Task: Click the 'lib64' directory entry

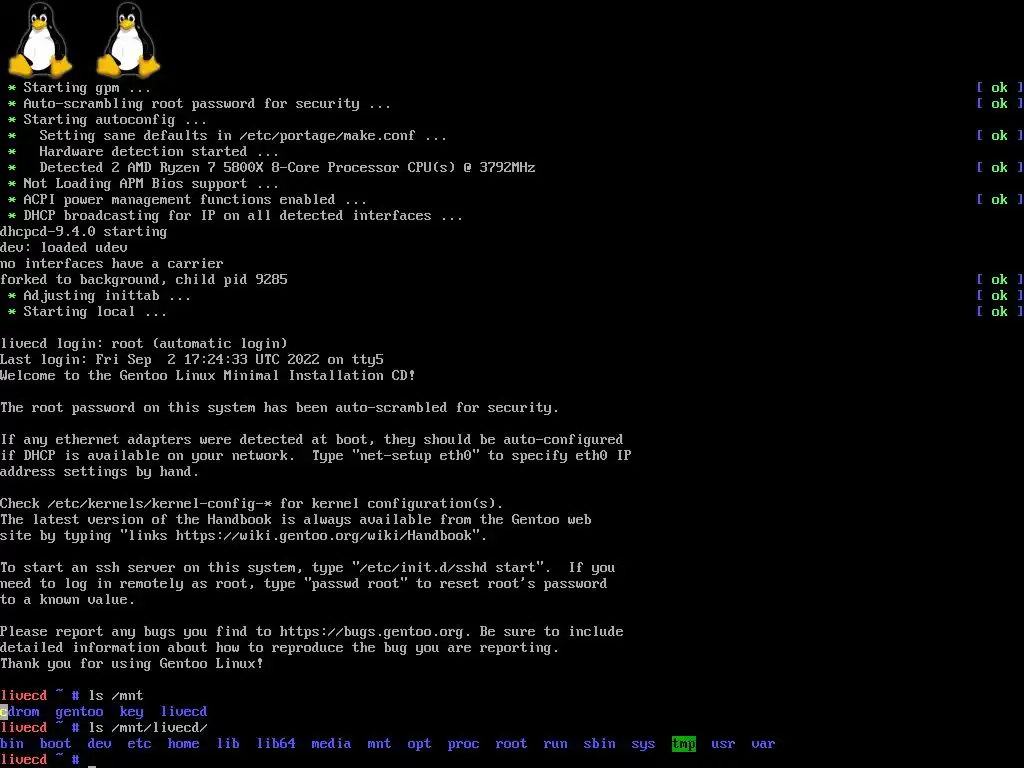Action: [276, 743]
